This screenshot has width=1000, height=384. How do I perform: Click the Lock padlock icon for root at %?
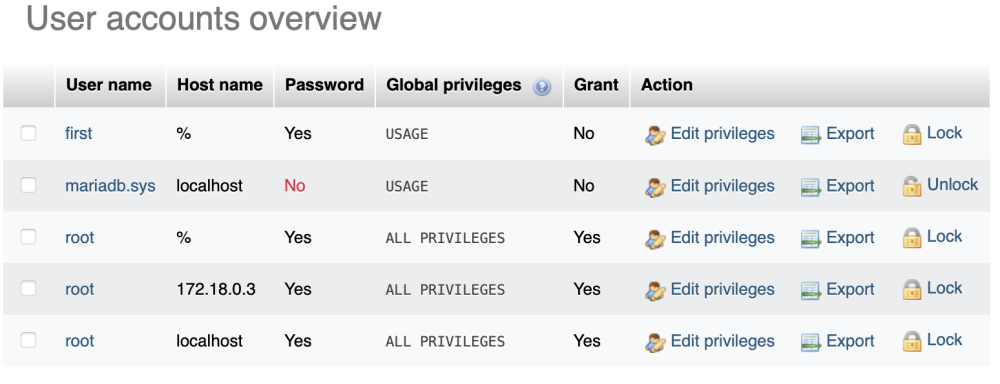tap(912, 238)
